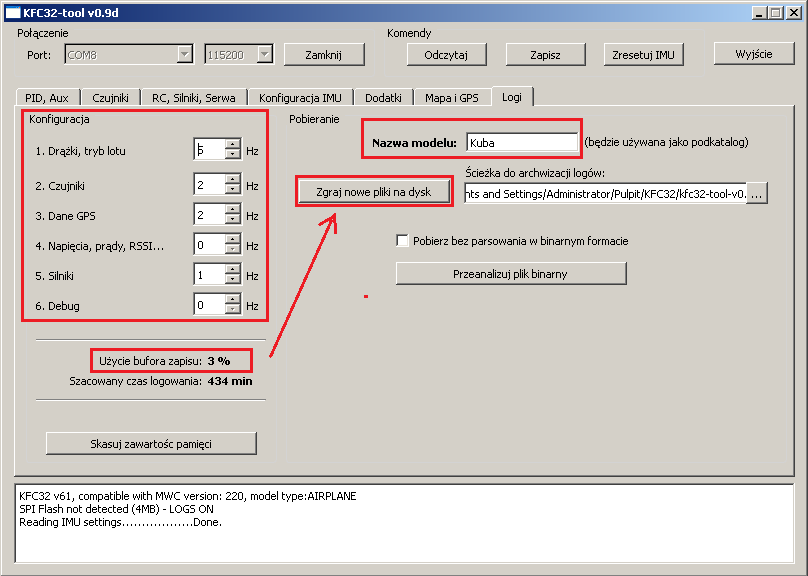Click the Skasuj zawartość pamięci button

pos(151,443)
